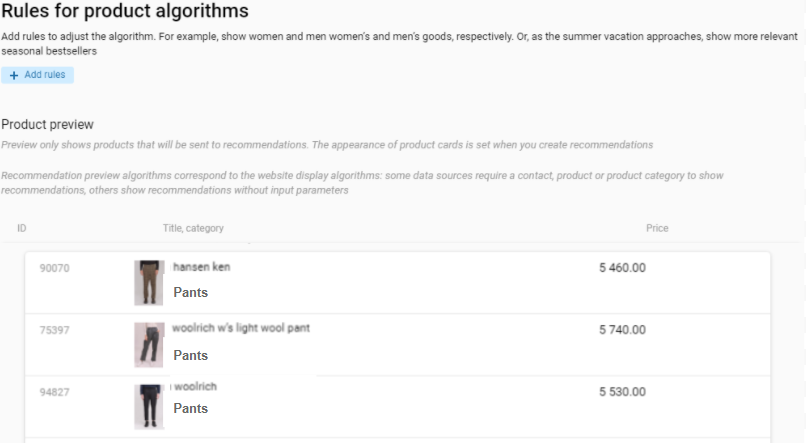
Task: Select the woolrich product title
Action: [195, 386]
